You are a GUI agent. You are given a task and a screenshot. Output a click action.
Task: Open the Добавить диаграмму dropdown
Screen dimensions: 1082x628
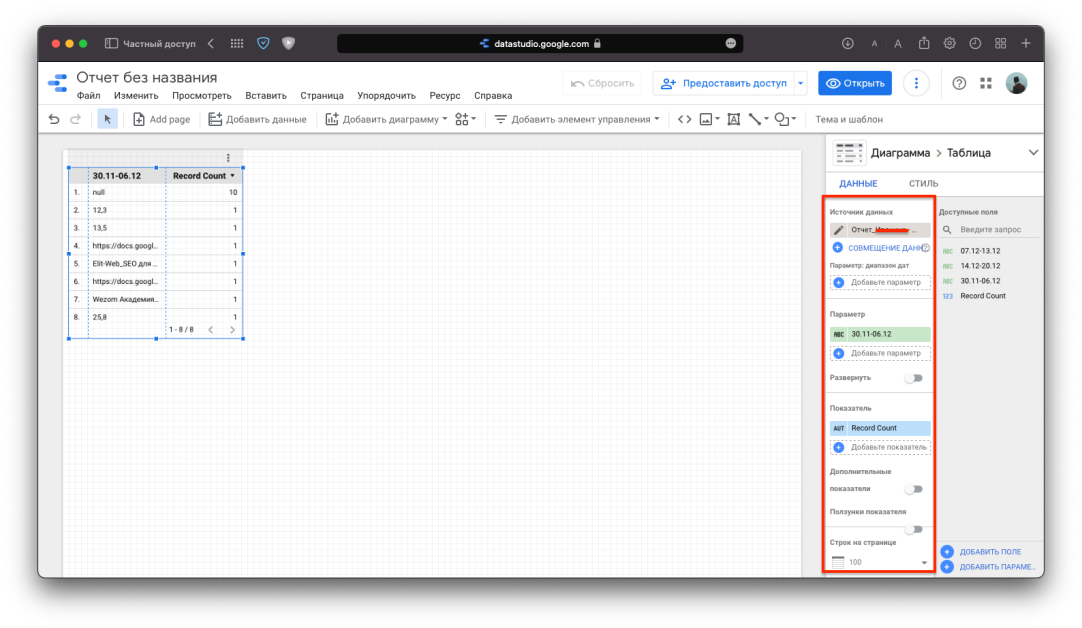click(386, 119)
